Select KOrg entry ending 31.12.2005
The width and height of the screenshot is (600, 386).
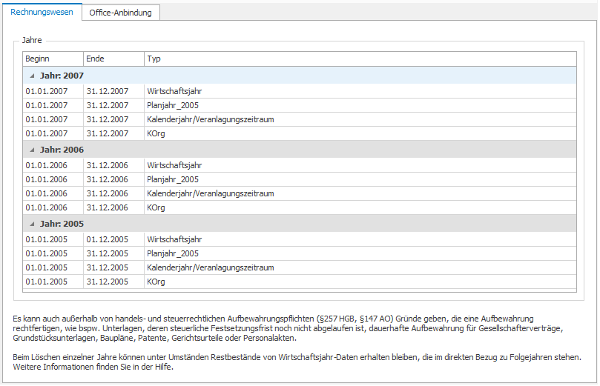299,282
